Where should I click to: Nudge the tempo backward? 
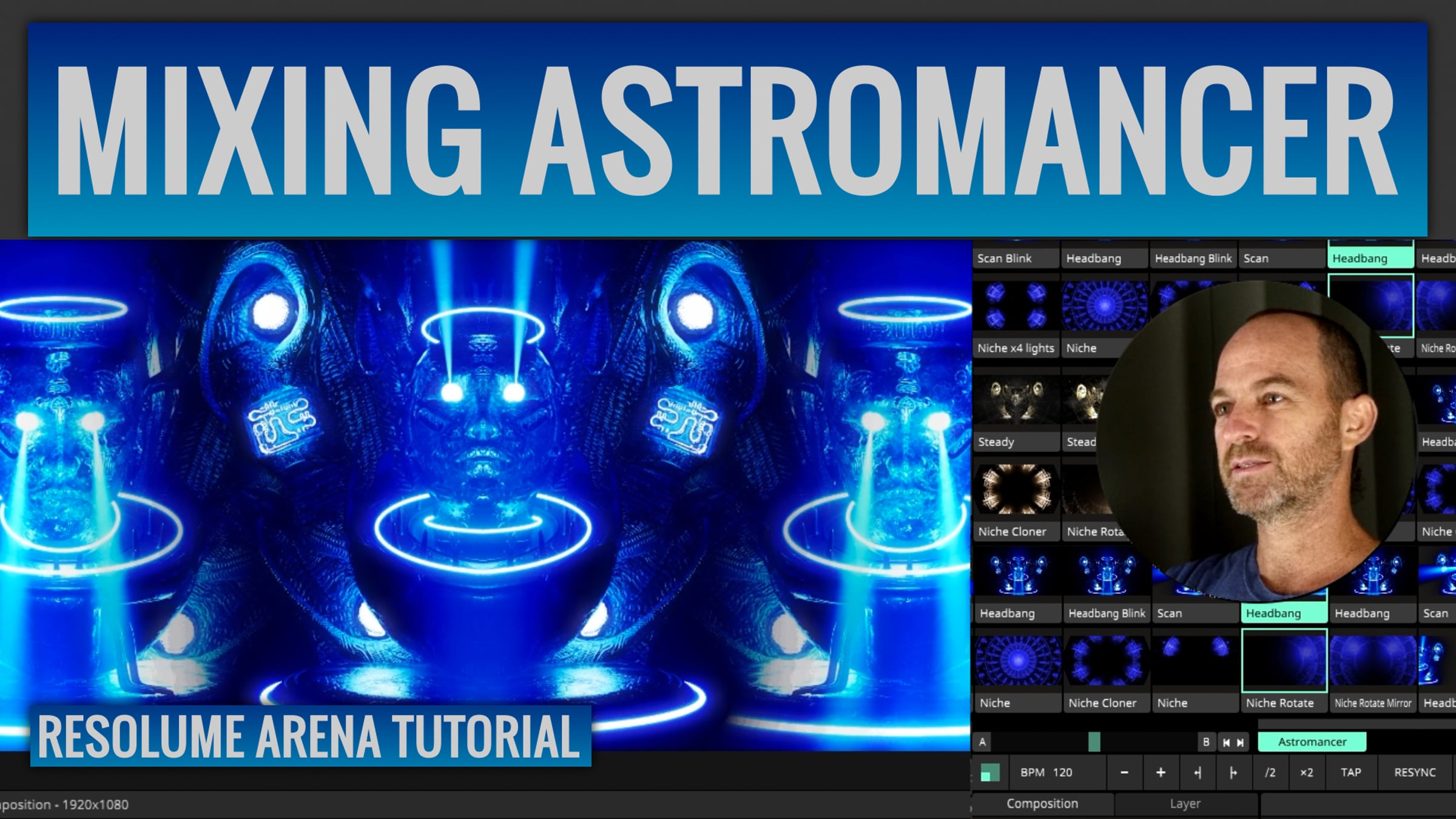(x=1198, y=772)
